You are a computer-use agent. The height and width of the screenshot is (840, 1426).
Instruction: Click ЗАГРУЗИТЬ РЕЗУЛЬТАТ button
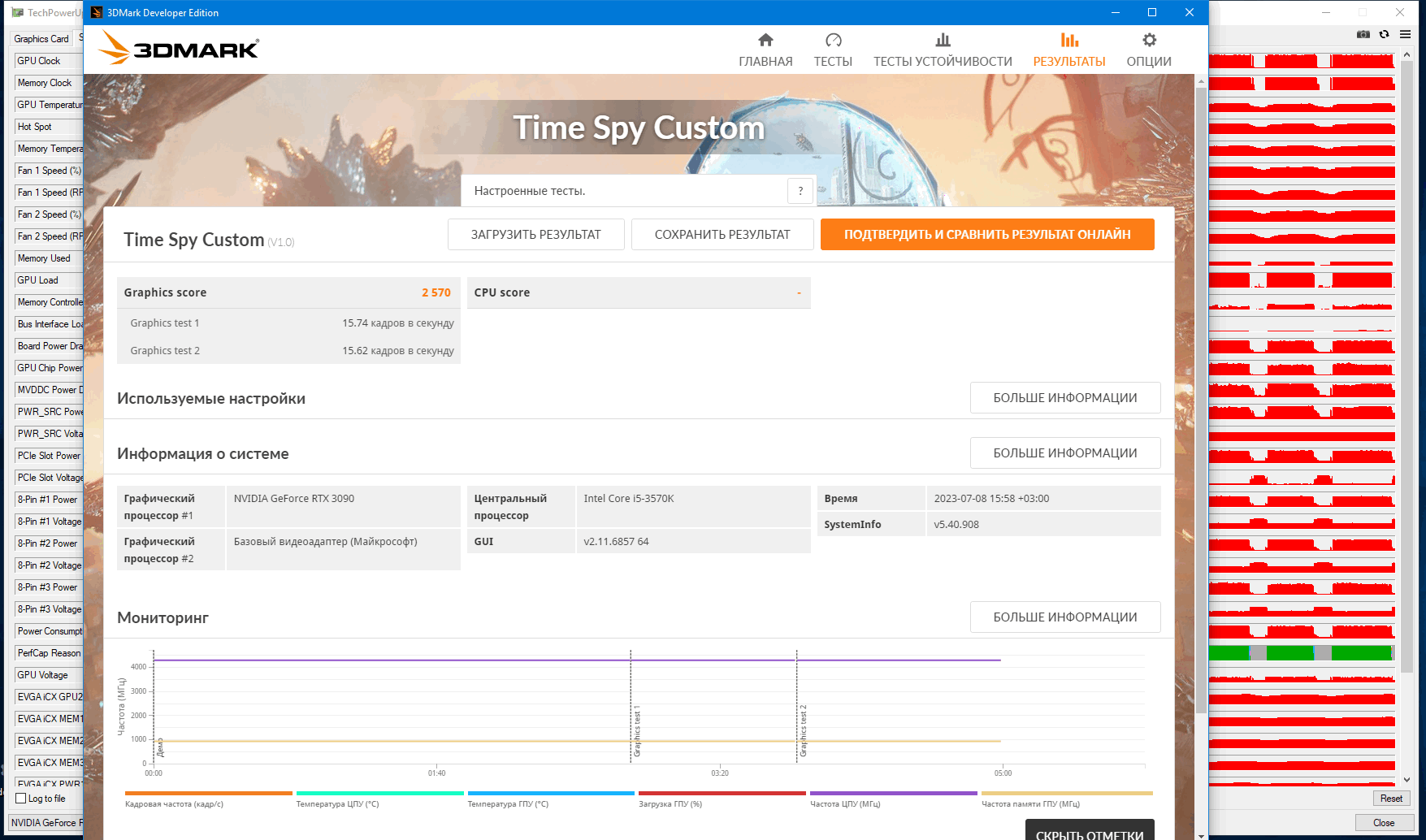[x=536, y=235]
